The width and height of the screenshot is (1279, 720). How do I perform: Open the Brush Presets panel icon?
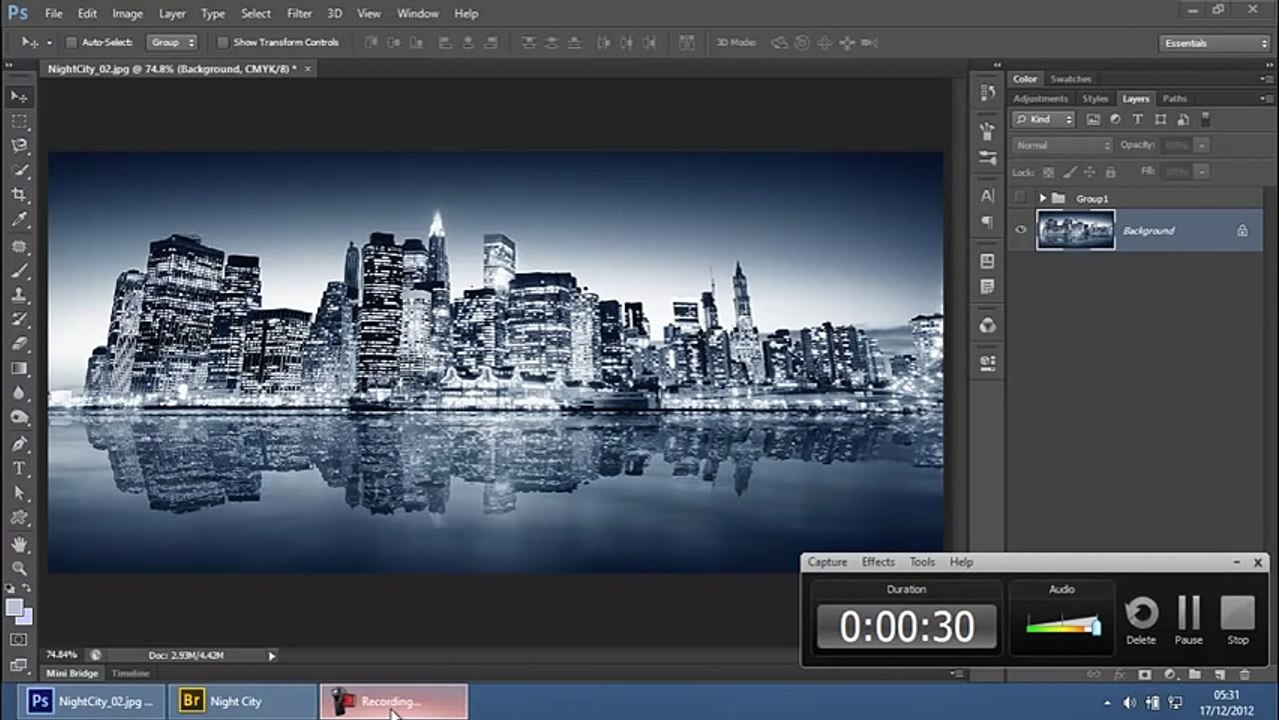987,157
